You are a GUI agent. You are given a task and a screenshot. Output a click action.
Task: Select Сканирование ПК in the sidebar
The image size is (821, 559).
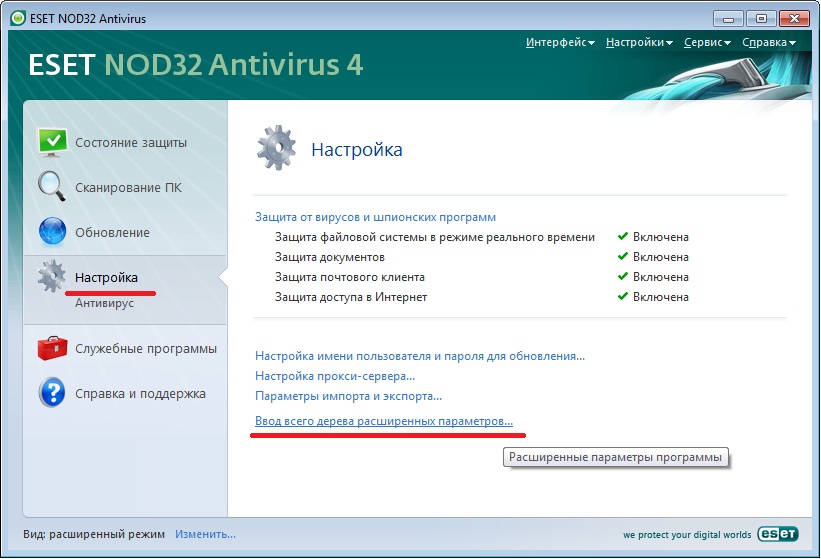coord(128,188)
